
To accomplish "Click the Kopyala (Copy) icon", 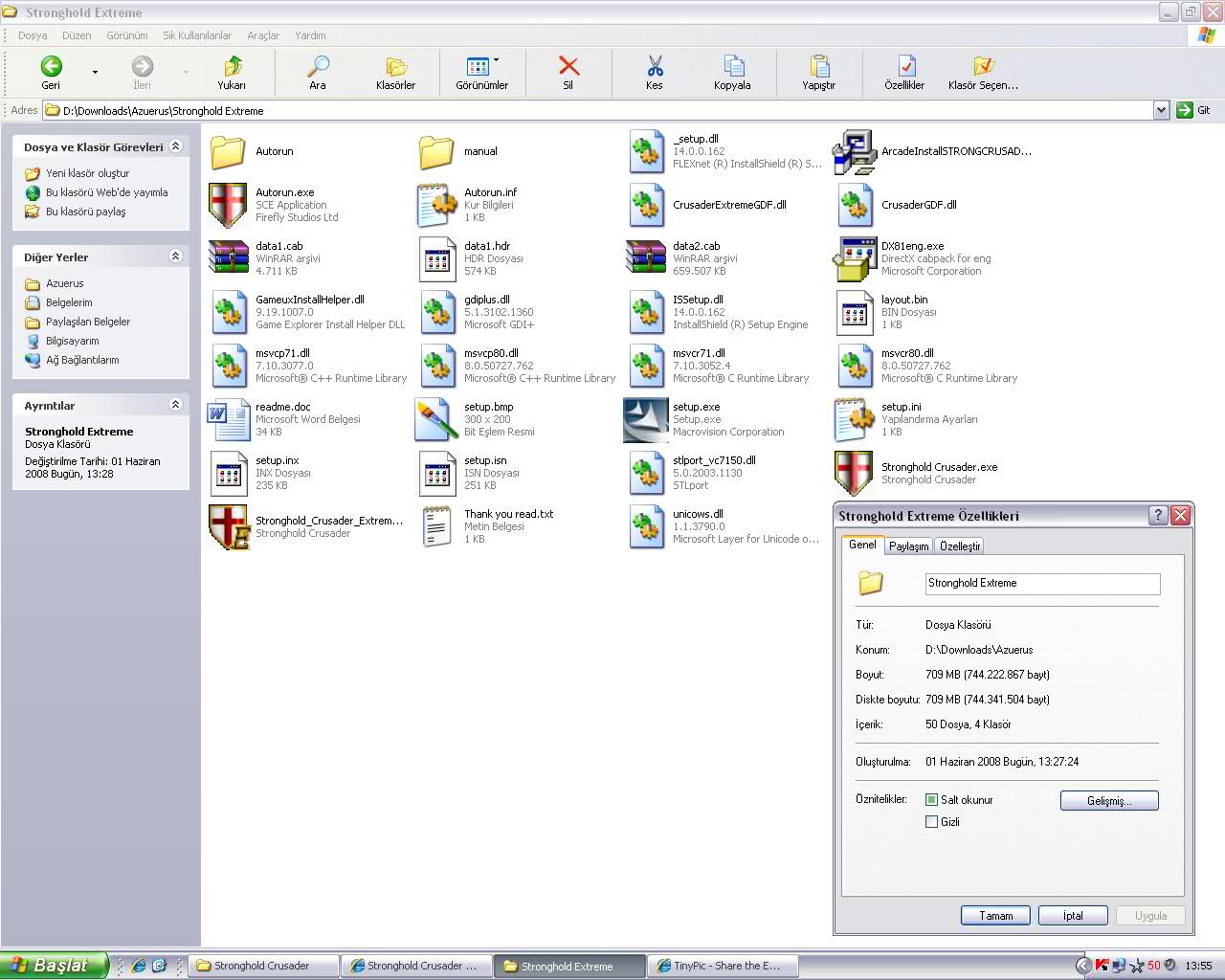I will (x=733, y=66).
